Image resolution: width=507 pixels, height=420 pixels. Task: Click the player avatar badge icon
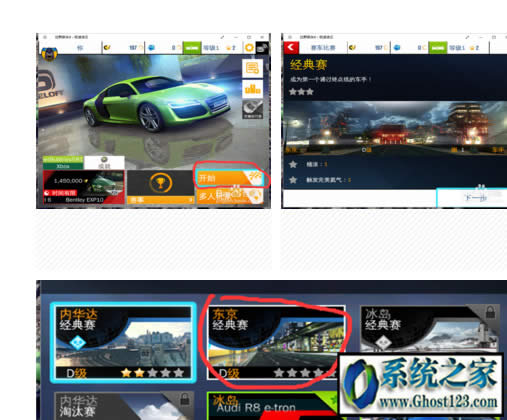[49, 54]
